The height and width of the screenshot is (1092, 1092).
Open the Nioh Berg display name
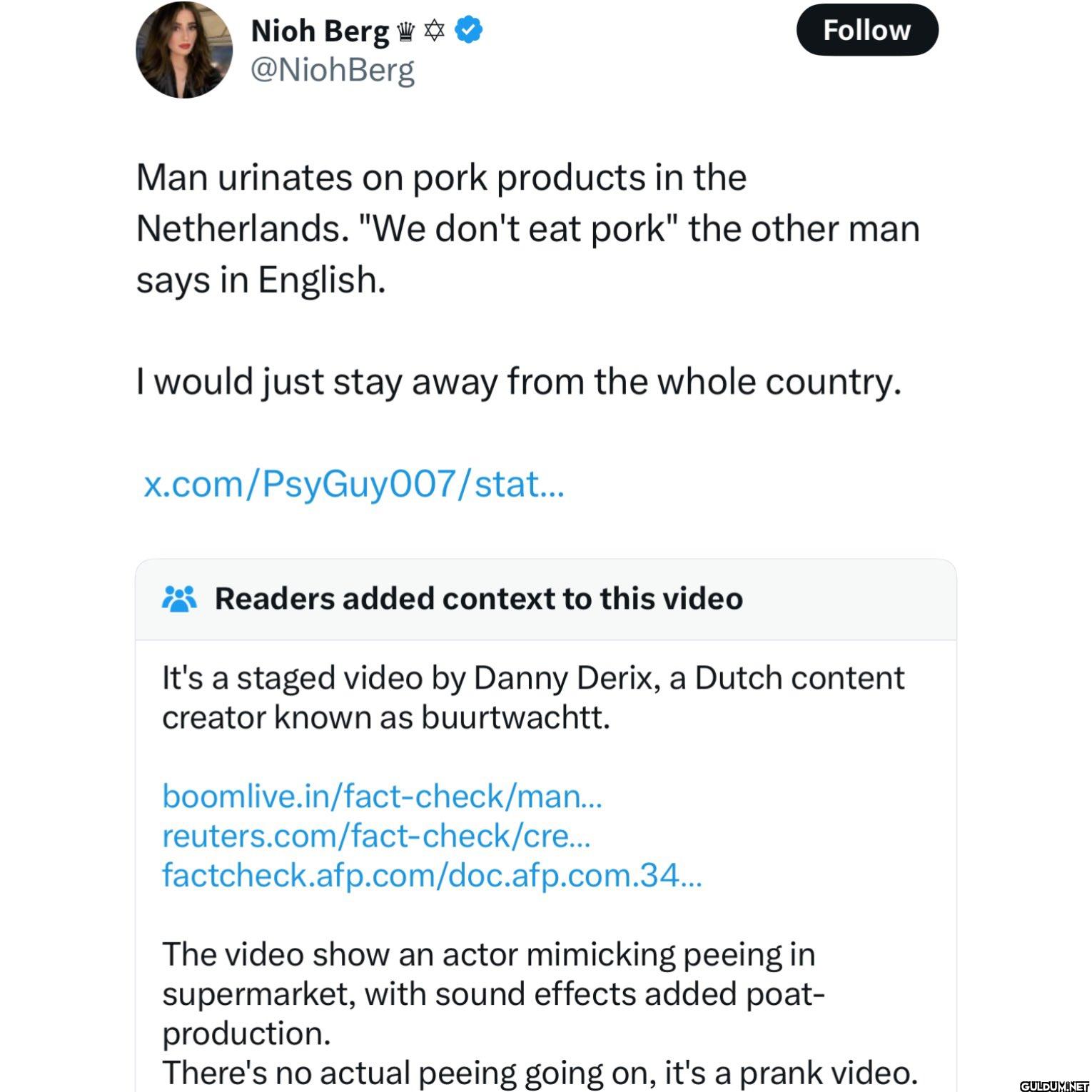coord(320,31)
